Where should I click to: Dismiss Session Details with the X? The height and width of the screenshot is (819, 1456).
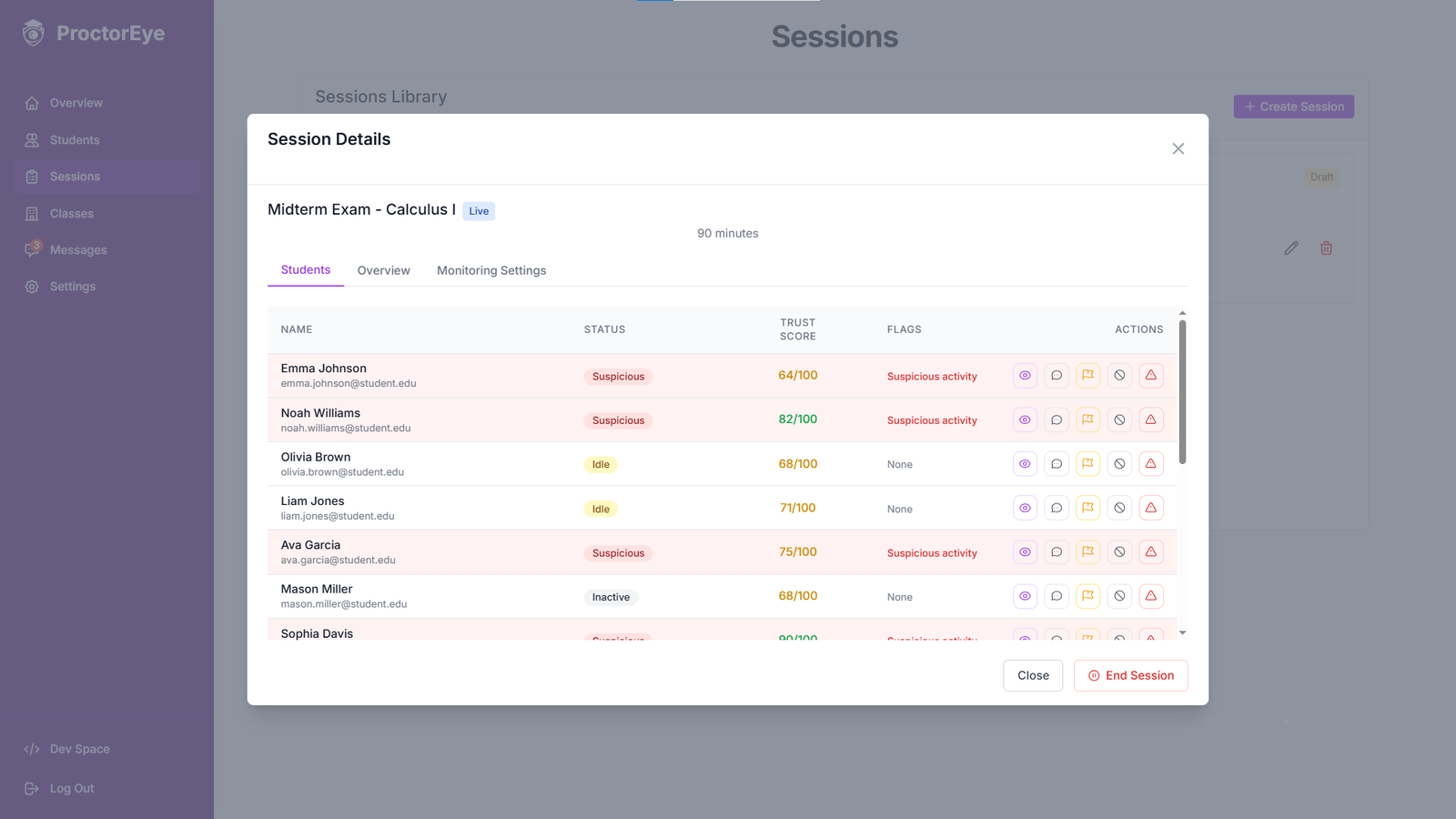[1178, 148]
